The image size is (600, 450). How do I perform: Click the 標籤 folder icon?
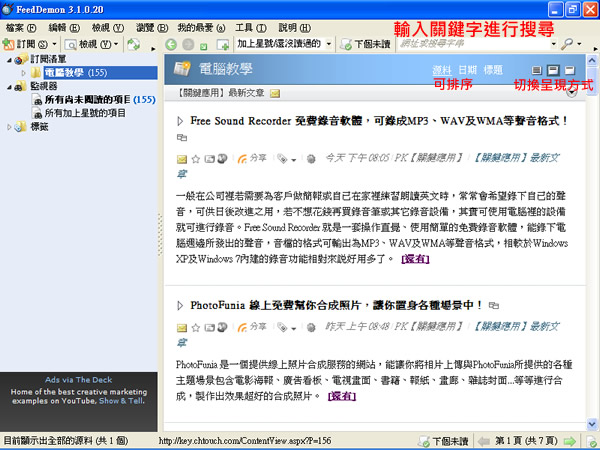[21, 127]
